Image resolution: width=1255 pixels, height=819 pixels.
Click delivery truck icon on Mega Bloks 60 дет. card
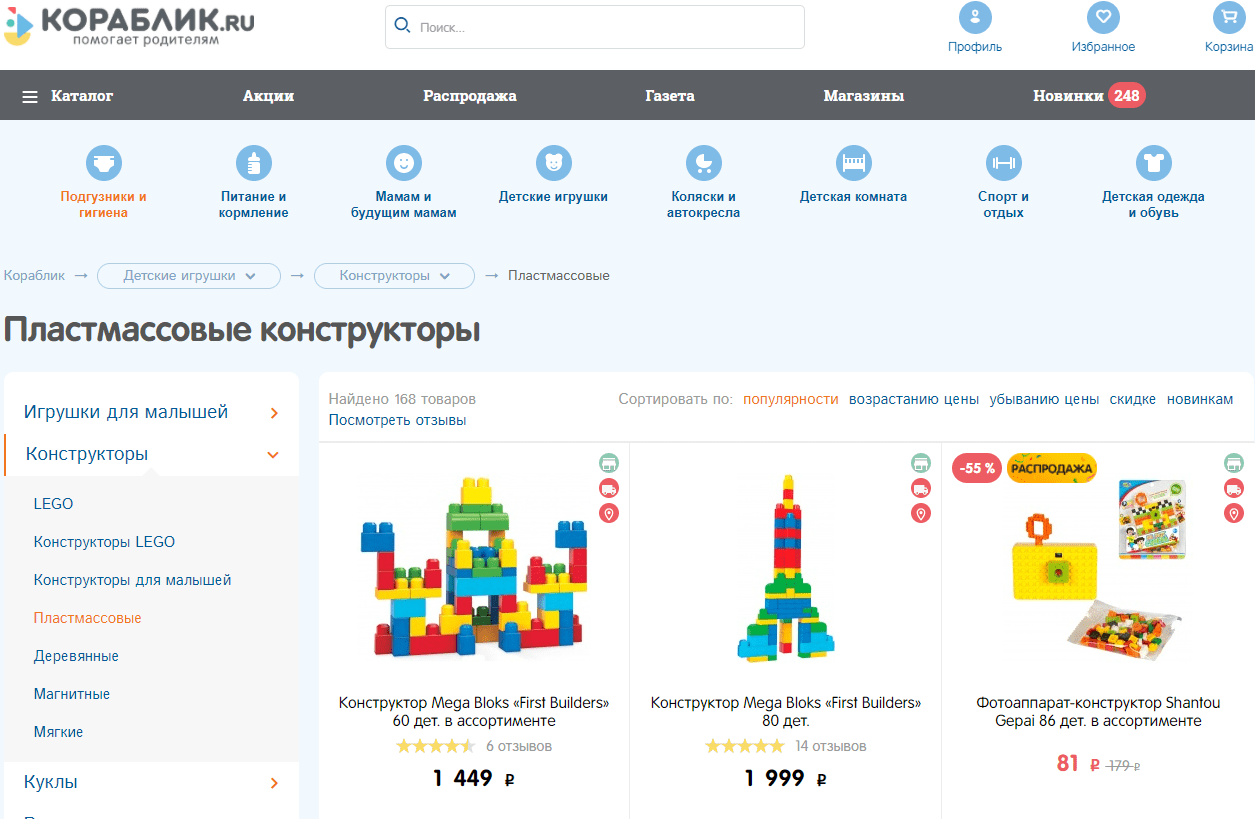[x=609, y=488]
